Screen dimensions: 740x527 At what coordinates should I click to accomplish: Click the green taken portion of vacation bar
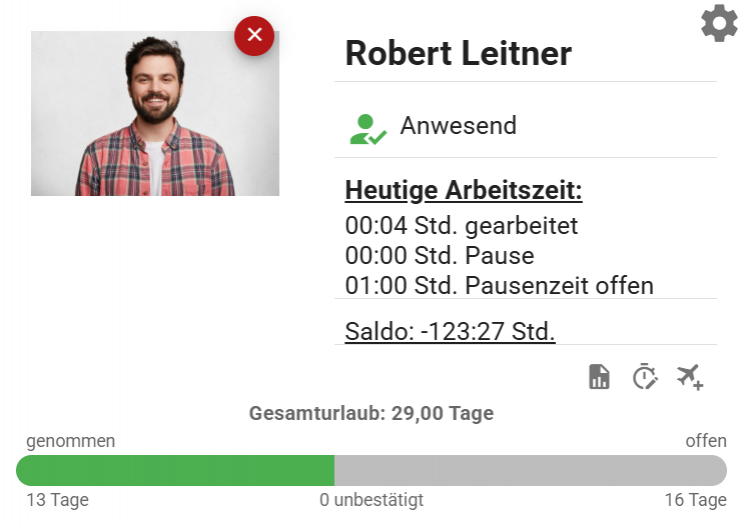click(175, 471)
